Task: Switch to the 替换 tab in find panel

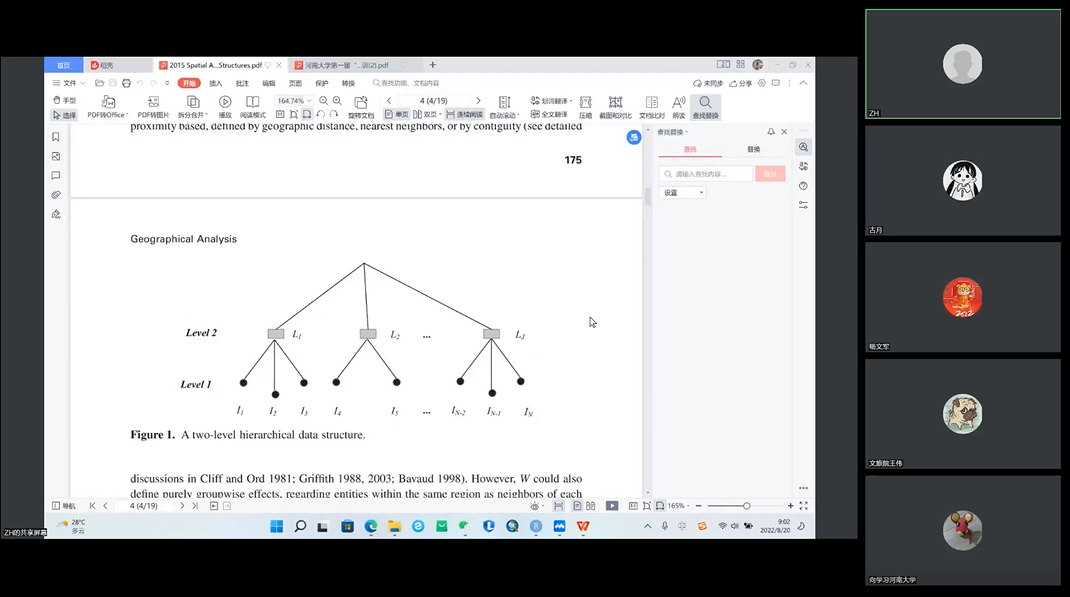Action: [x=753, y=149]
